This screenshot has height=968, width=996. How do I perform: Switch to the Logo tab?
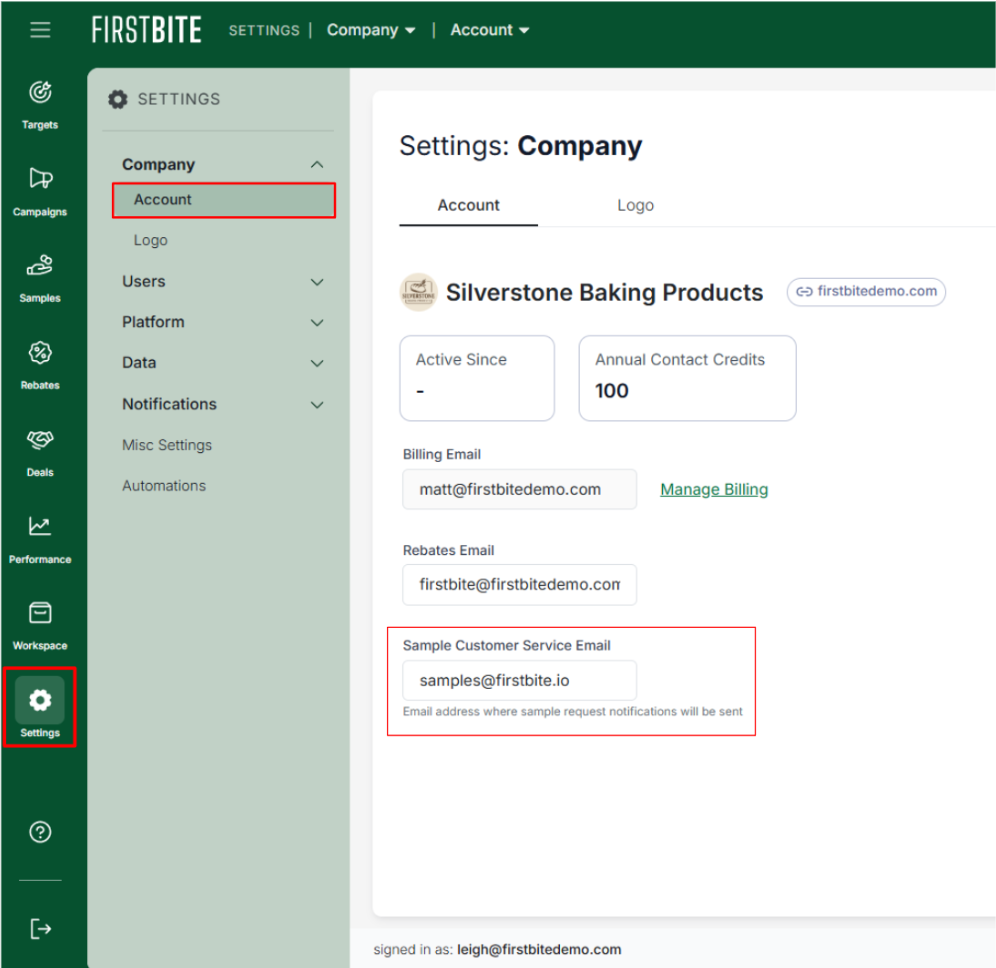pyautogui.click(x=635, y=206)
